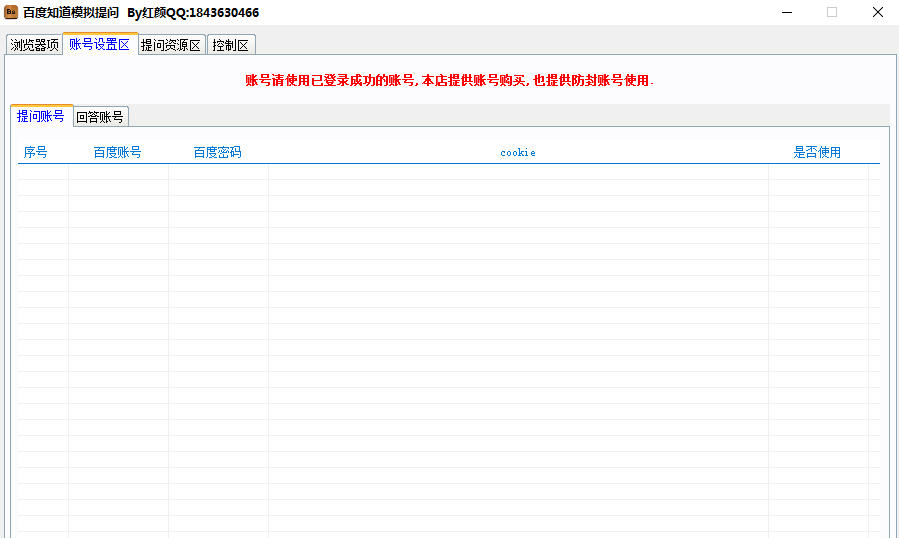Image resolution: width=901 pixels, height=538 pixels.
Task: Switch to the 浏览器项 tab
Action: [x=34, y=45]
